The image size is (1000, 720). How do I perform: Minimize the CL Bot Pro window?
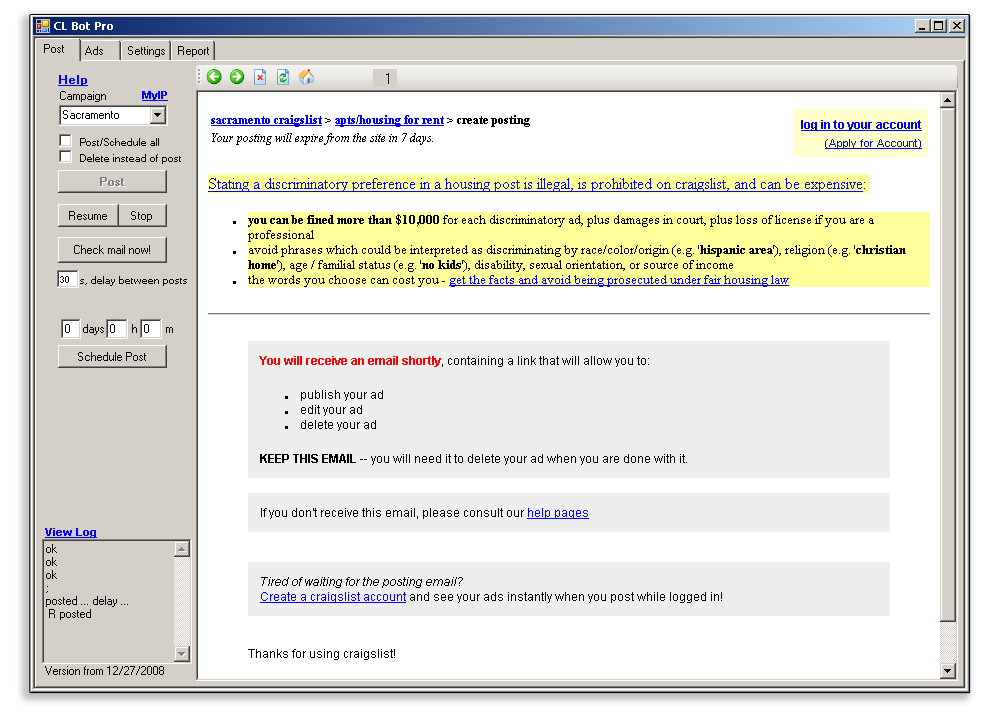tap(922, 26)
